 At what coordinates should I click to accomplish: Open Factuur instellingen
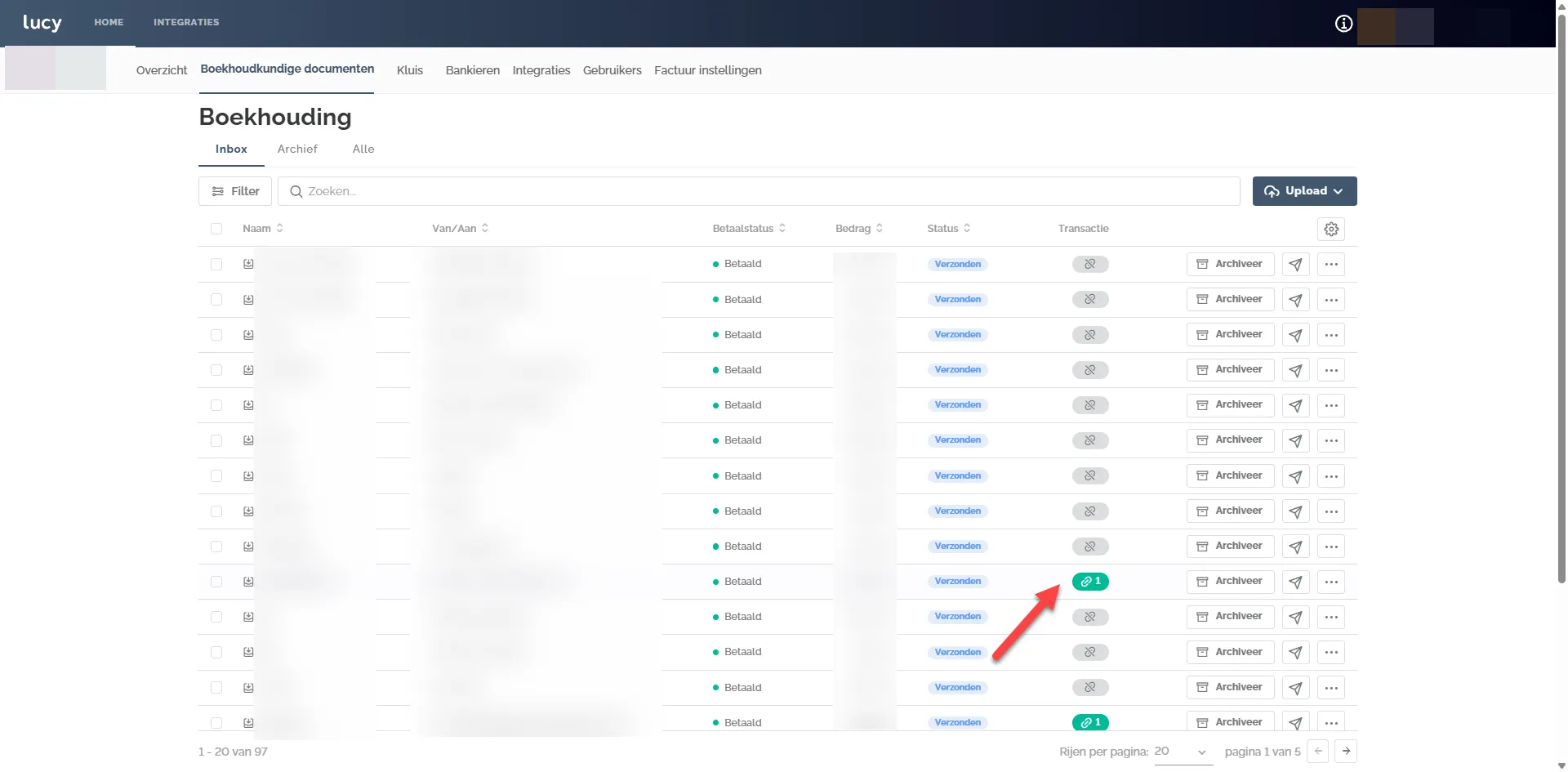(x=708, y=70)
